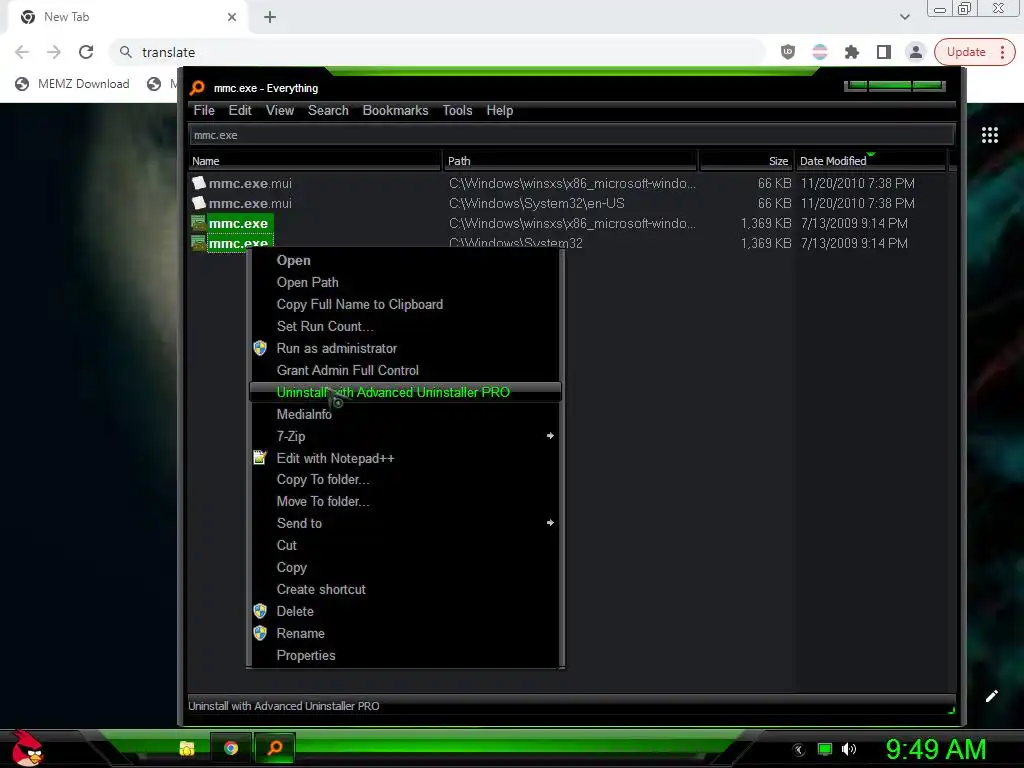Switch to Chrome from the taskbar
Image resolution: width=1024 pixels, height=768 pixels.
(231, 748)
